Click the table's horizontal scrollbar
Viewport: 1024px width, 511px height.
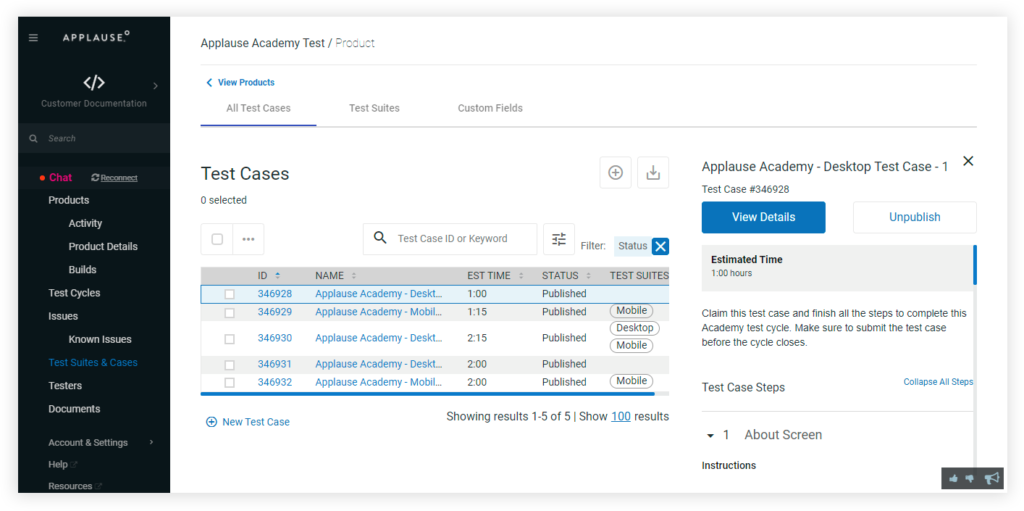[x=428, y=394]
